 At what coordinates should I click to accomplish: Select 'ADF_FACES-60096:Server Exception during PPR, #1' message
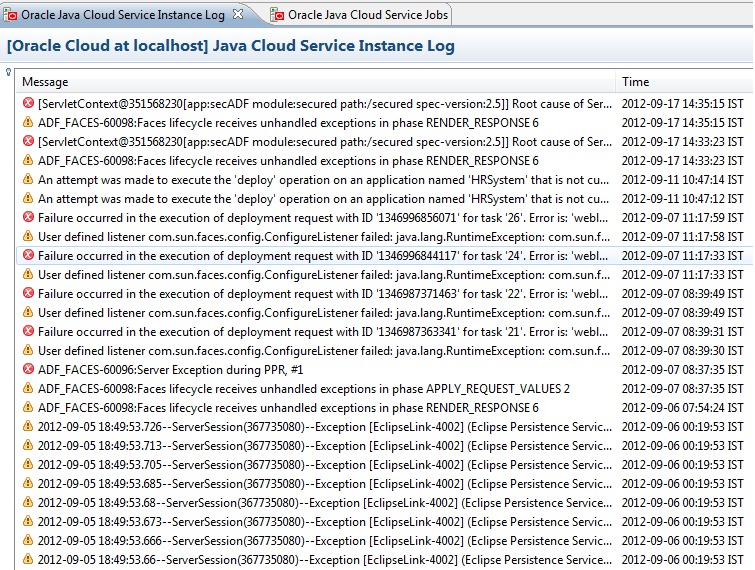point(170,370)
